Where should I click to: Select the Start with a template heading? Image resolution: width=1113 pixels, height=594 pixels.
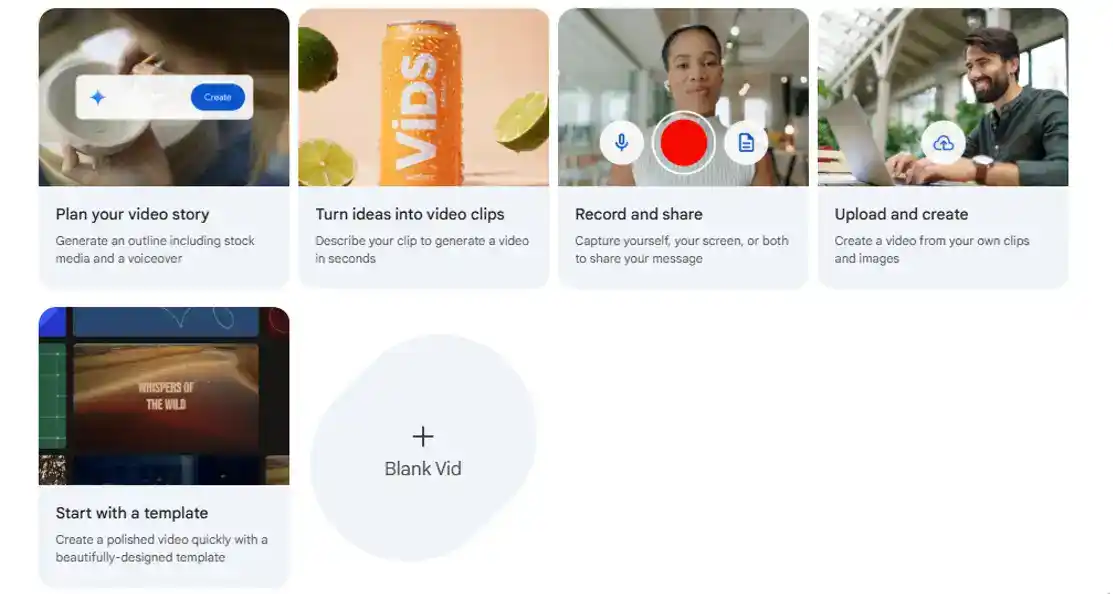coord(132,513)
